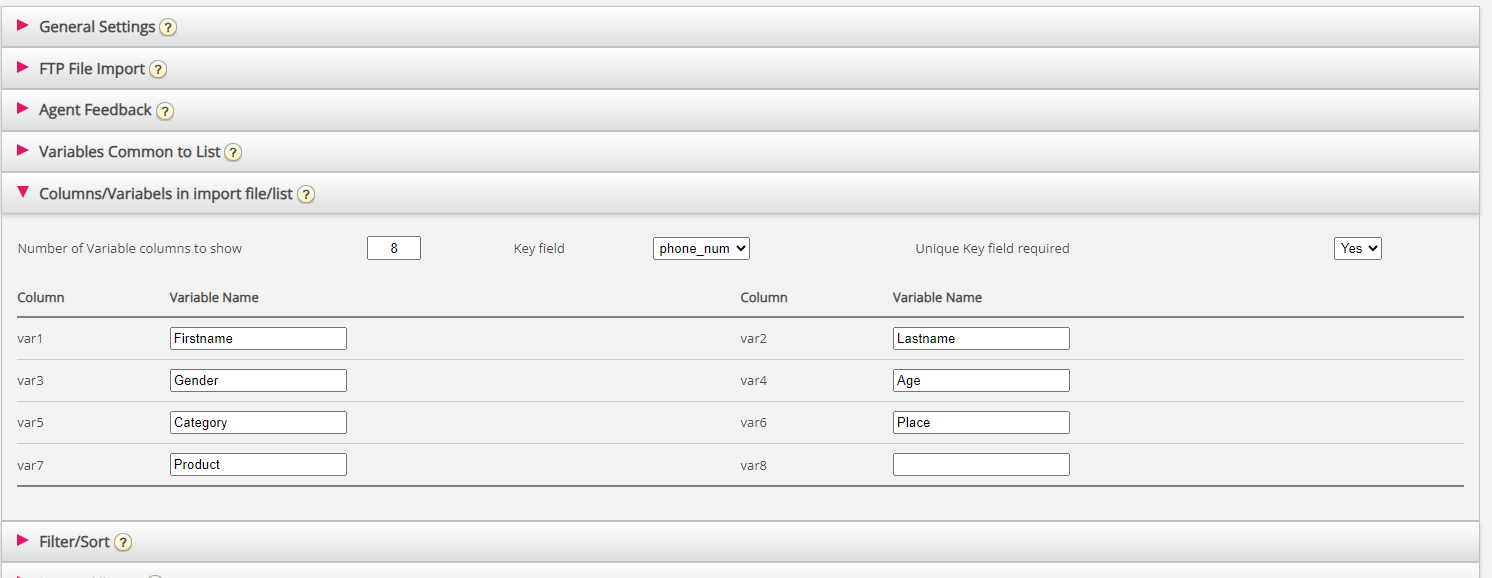Click the var7 Product input field
This screenshot has height=578, width=1492.
[258, 464]
